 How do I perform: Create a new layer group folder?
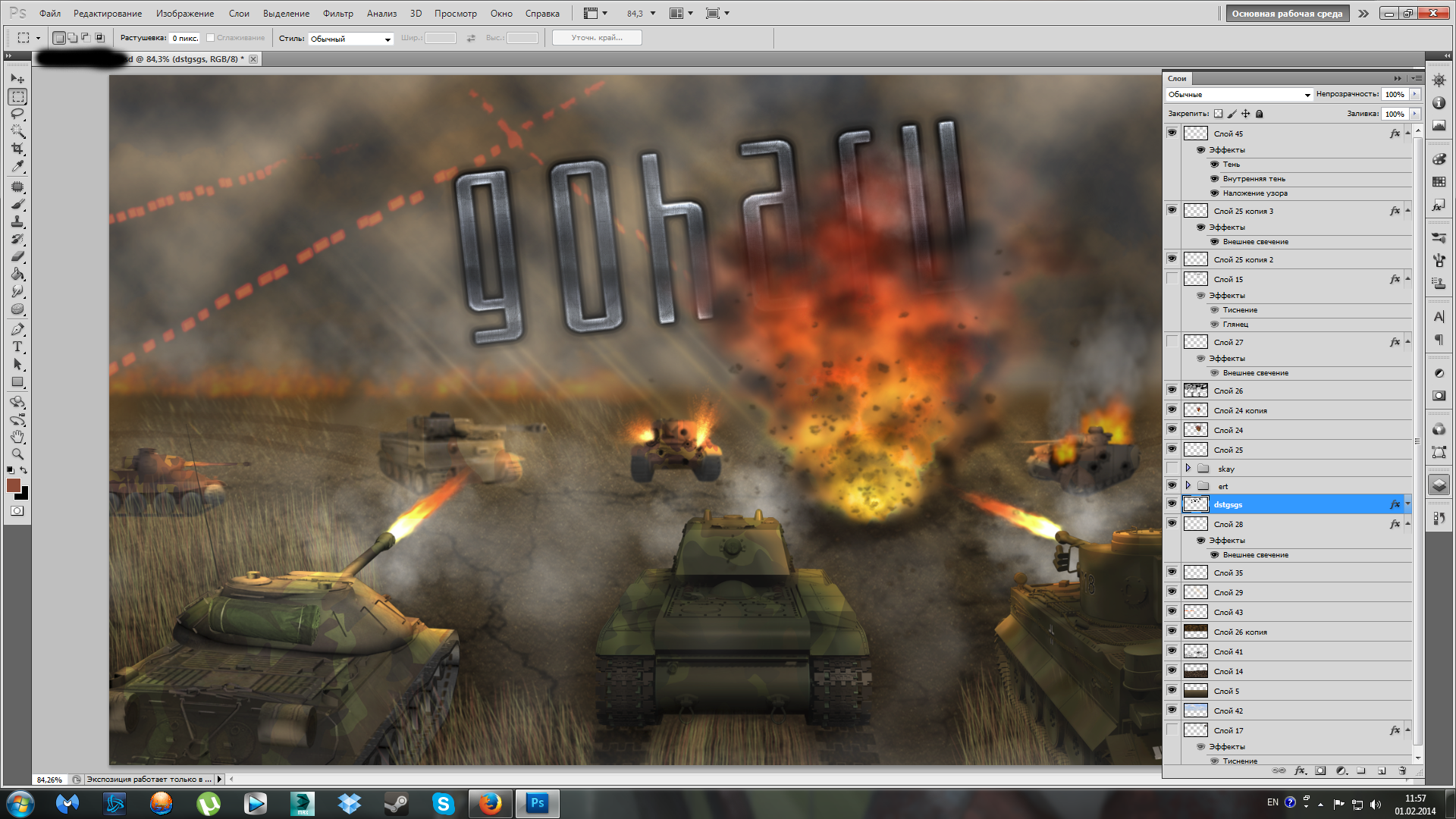point(1361,770)
